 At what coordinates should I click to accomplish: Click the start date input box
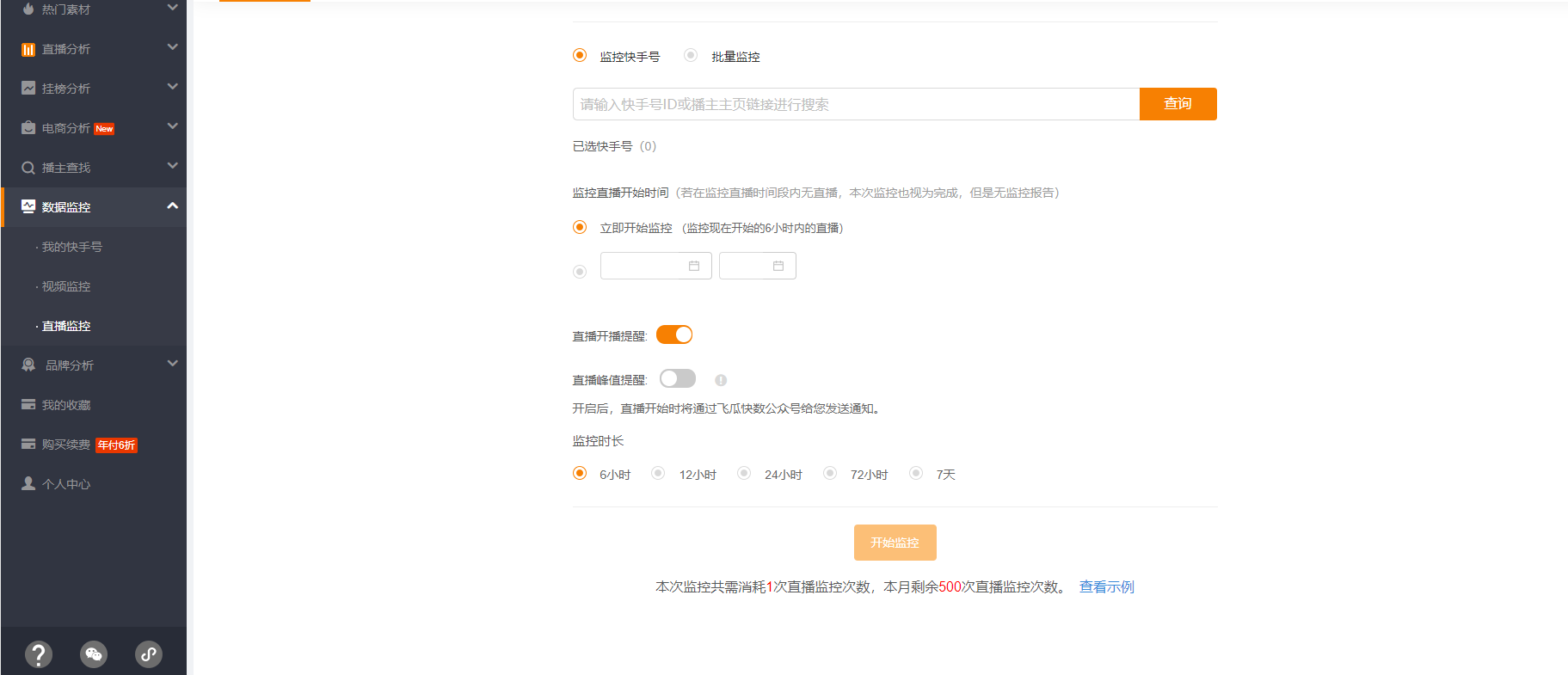point(655,266)
